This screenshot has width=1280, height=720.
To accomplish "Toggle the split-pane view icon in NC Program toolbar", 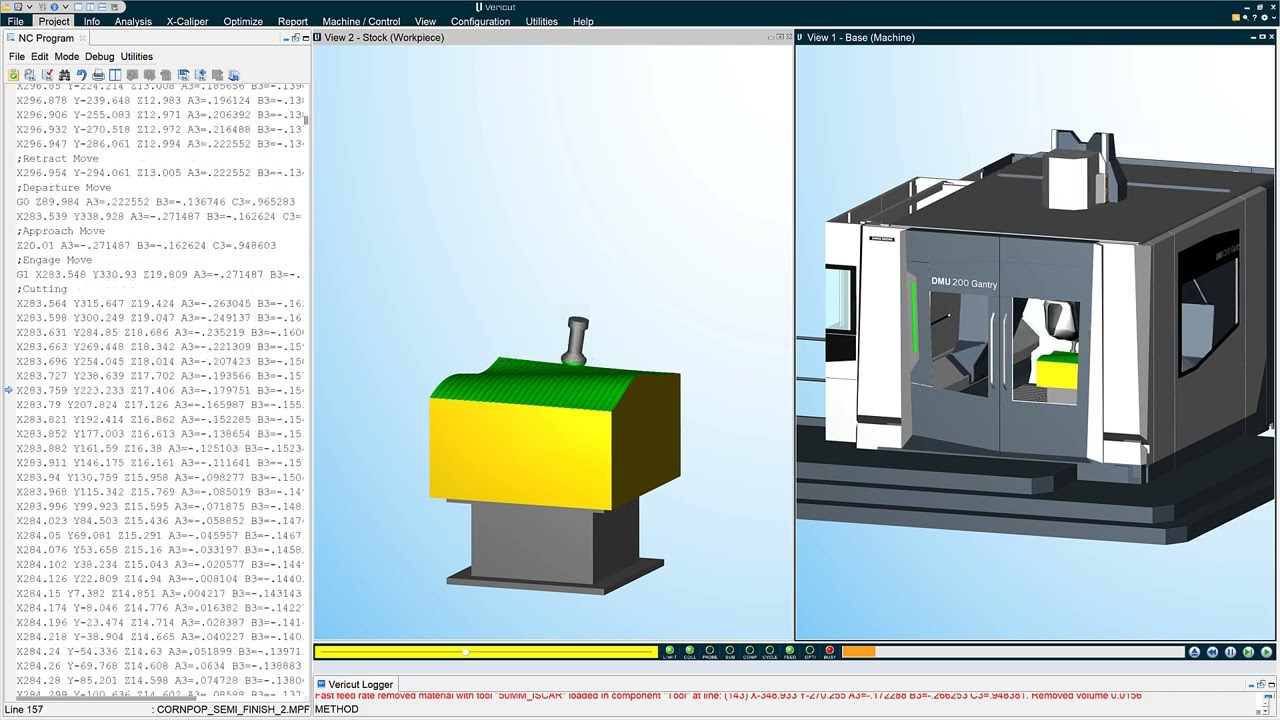I will pyautogui.click(x=115, y=75).
